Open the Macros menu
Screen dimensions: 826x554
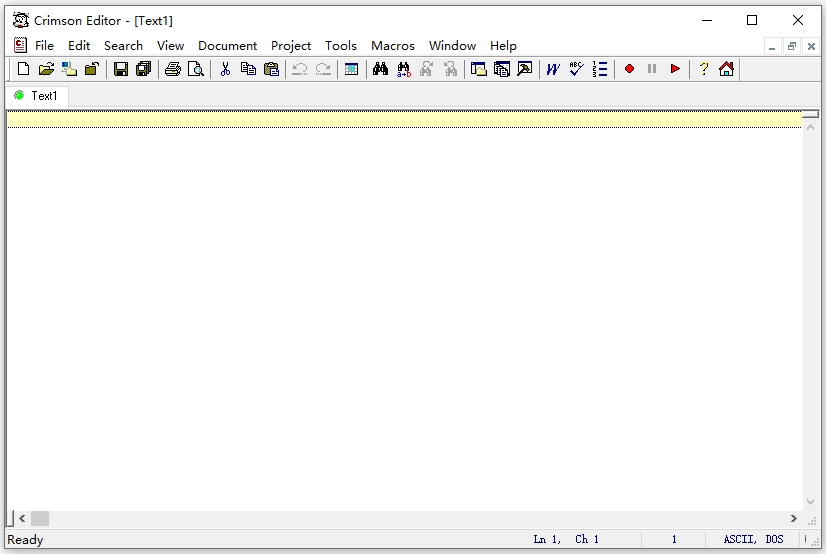(x=393, y=45)
